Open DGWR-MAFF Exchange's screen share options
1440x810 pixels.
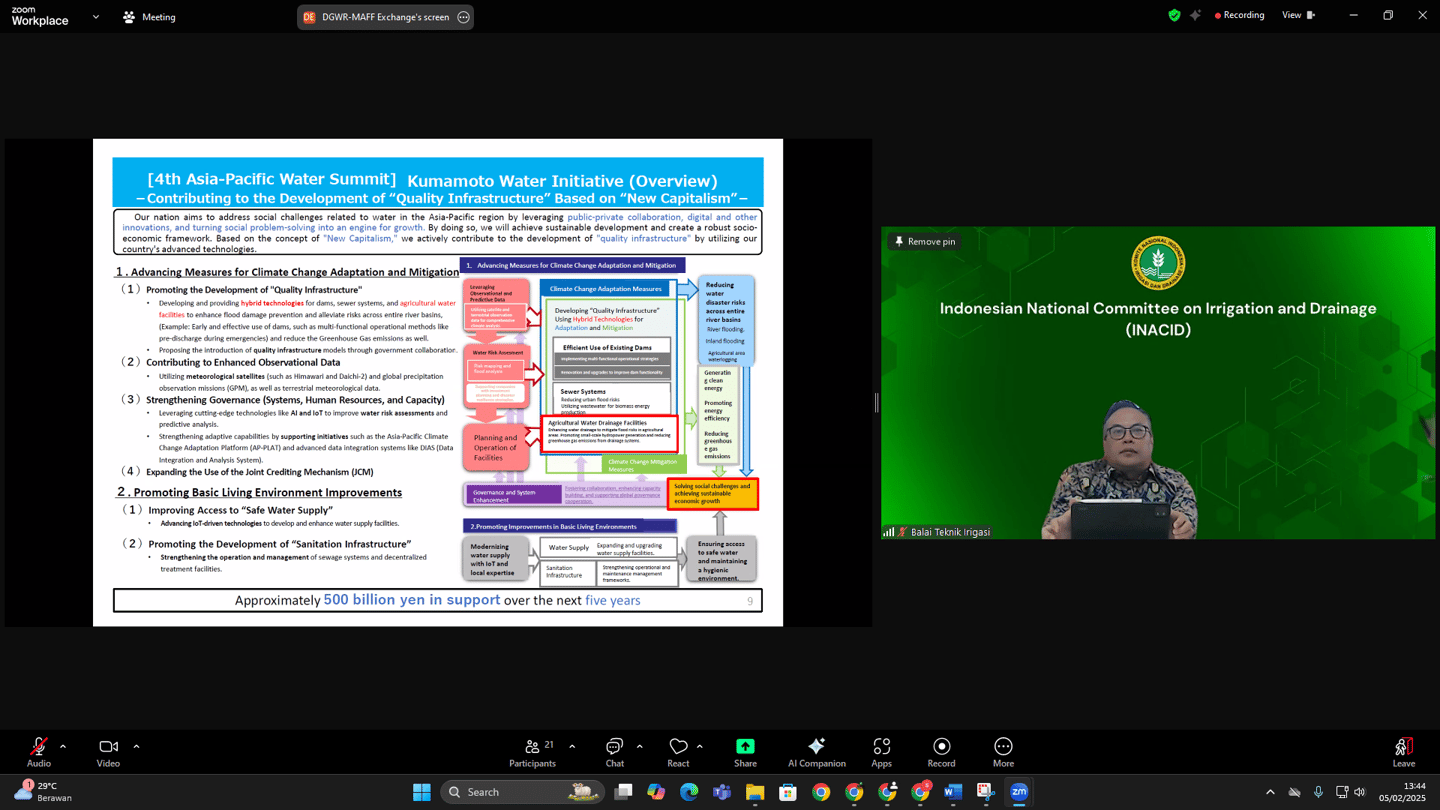(463, 17)
